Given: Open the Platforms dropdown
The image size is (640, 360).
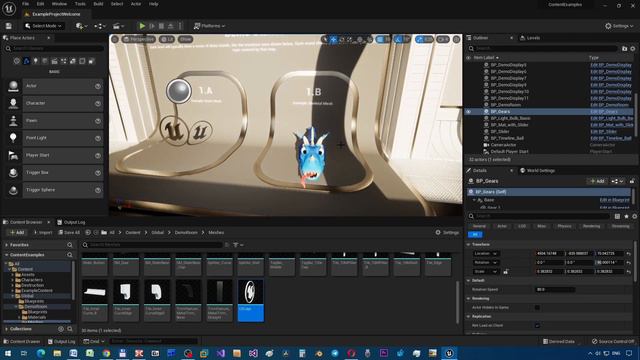Looking at the screenshot, I should click(209, 26).
